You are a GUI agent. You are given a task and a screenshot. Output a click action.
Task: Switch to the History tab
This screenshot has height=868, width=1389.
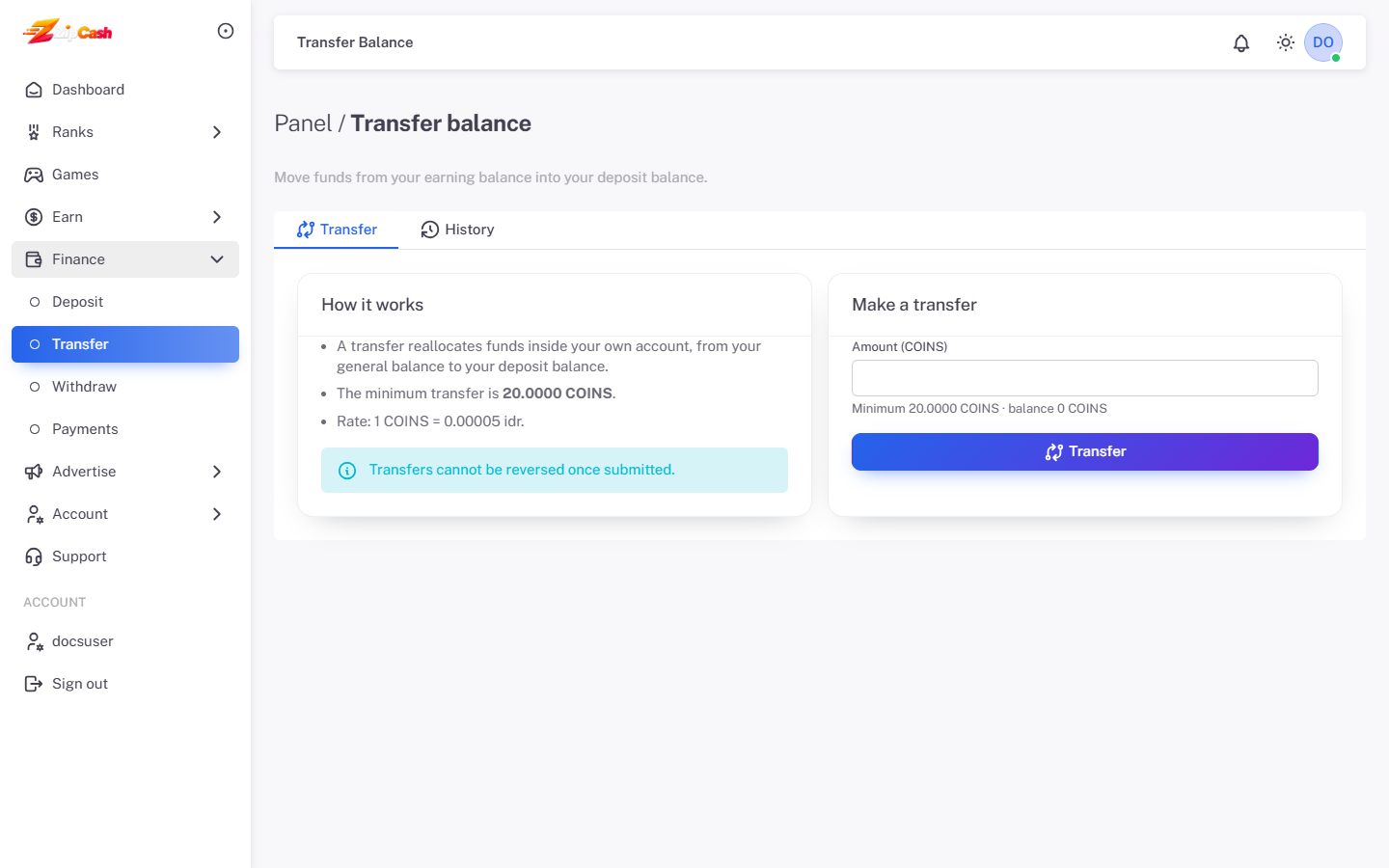coord(458,230)
